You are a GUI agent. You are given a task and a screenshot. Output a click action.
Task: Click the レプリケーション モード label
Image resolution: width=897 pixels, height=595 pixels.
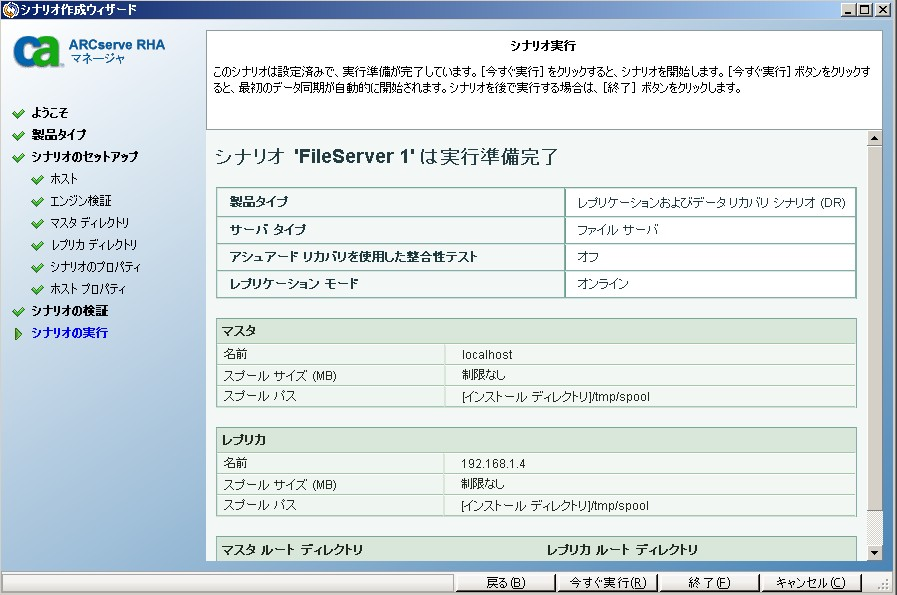coord(294,283)
